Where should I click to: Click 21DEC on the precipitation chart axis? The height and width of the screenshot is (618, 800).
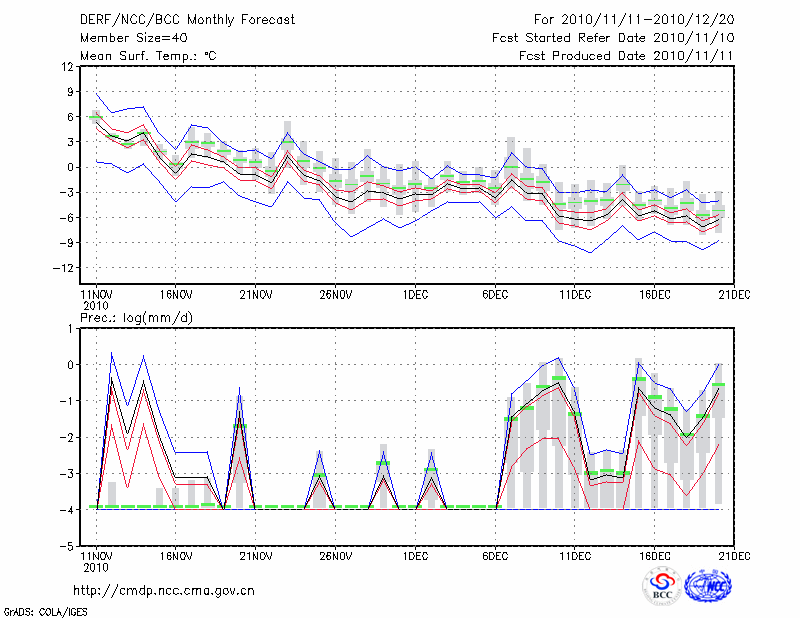coord(735,555)
